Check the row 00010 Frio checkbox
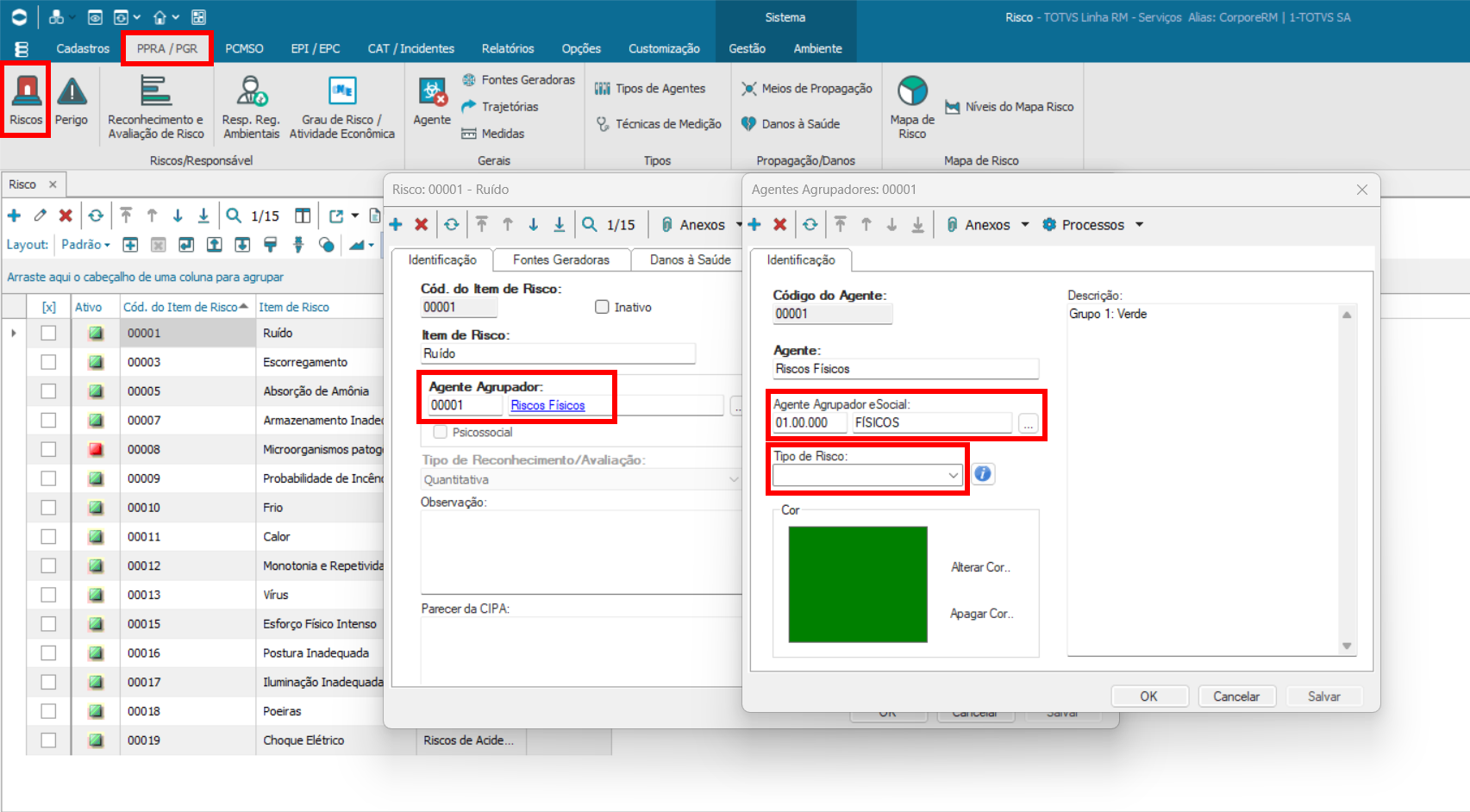This screenshot has width=1470, height=812. click(48, 508)
